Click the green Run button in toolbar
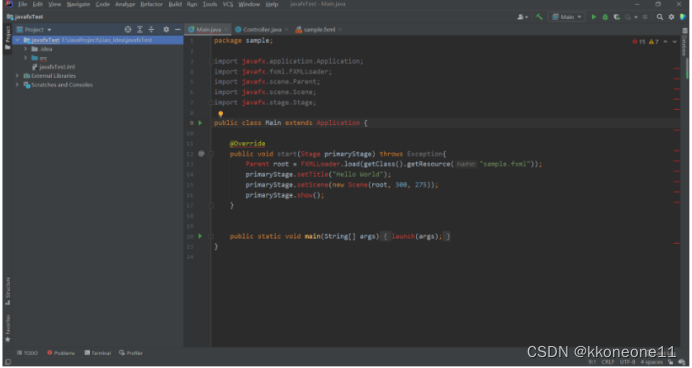 tap(594, 17)
